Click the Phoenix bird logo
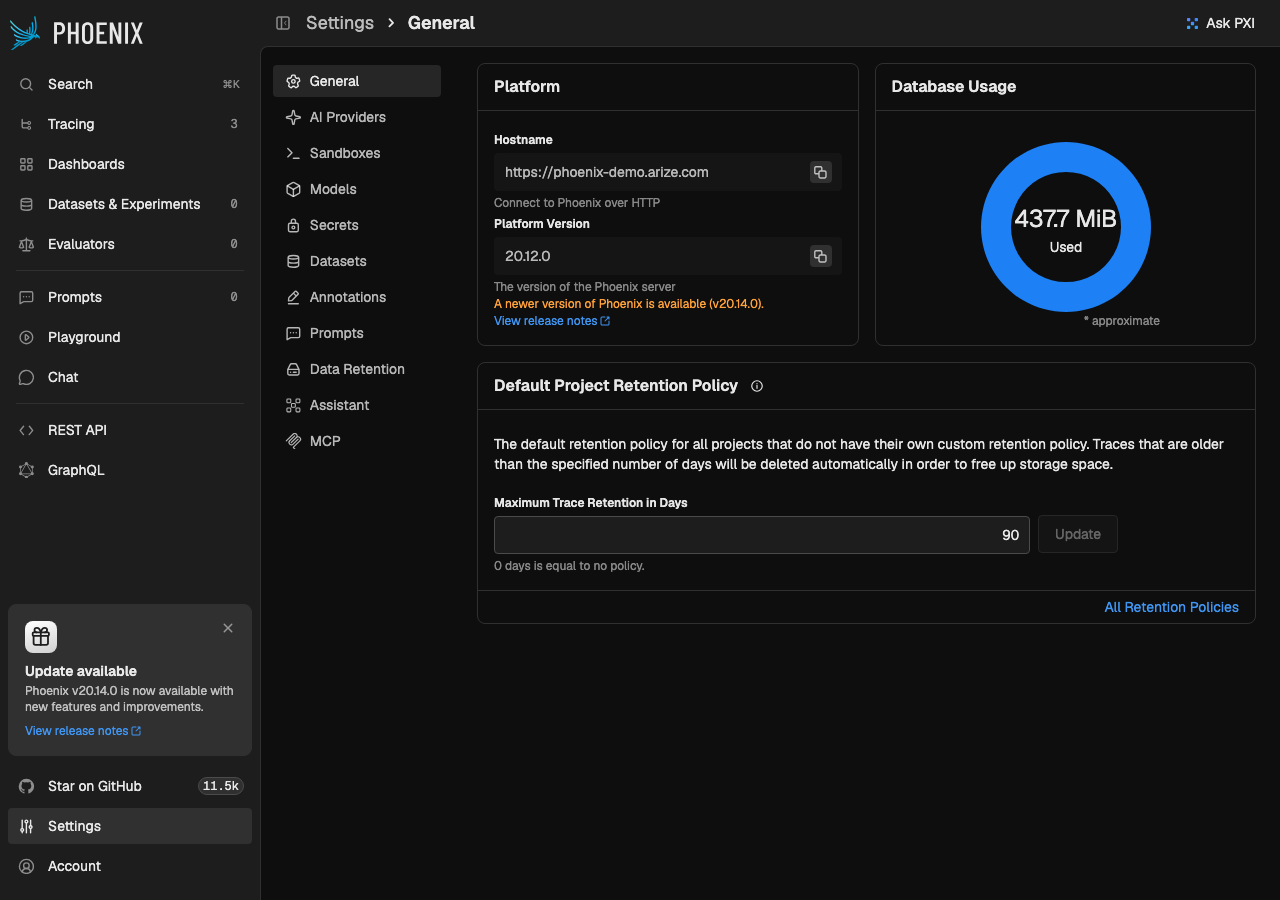The image size is (1280, 900). tap(25, 32)
